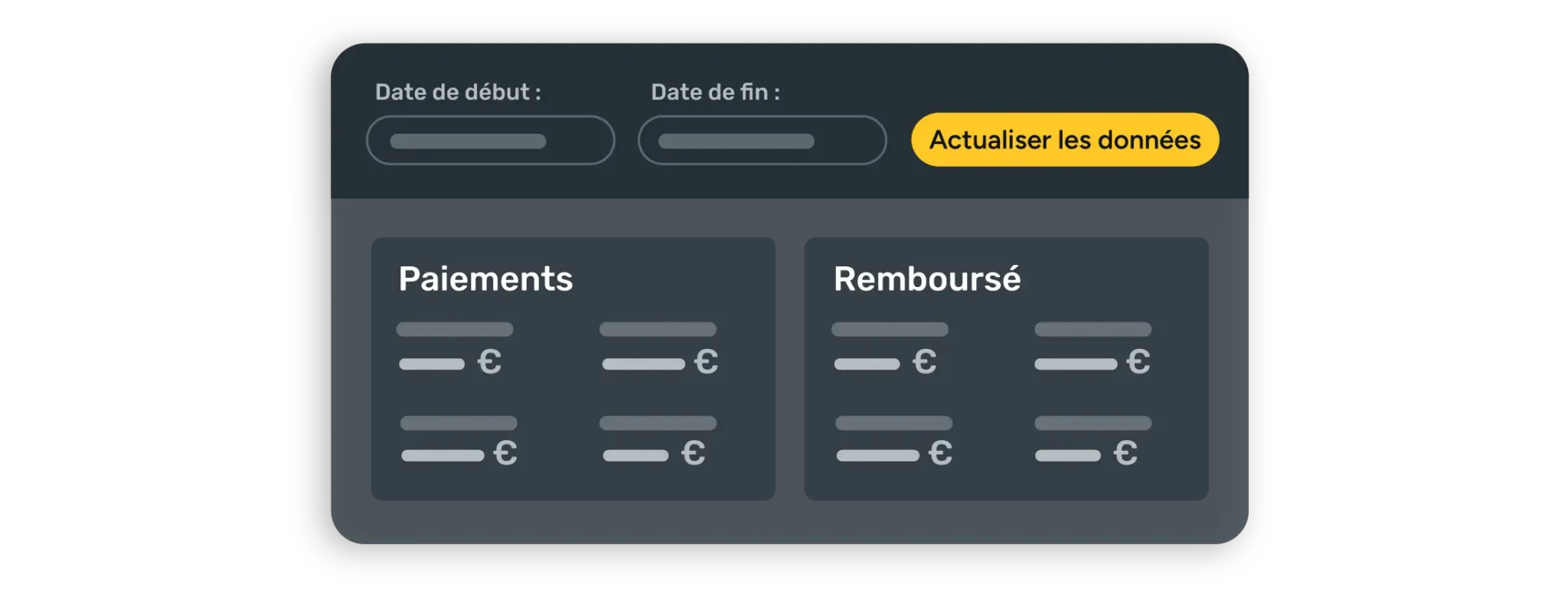Click the placeholder text inside Date de début field

click(x=468, y=142)
